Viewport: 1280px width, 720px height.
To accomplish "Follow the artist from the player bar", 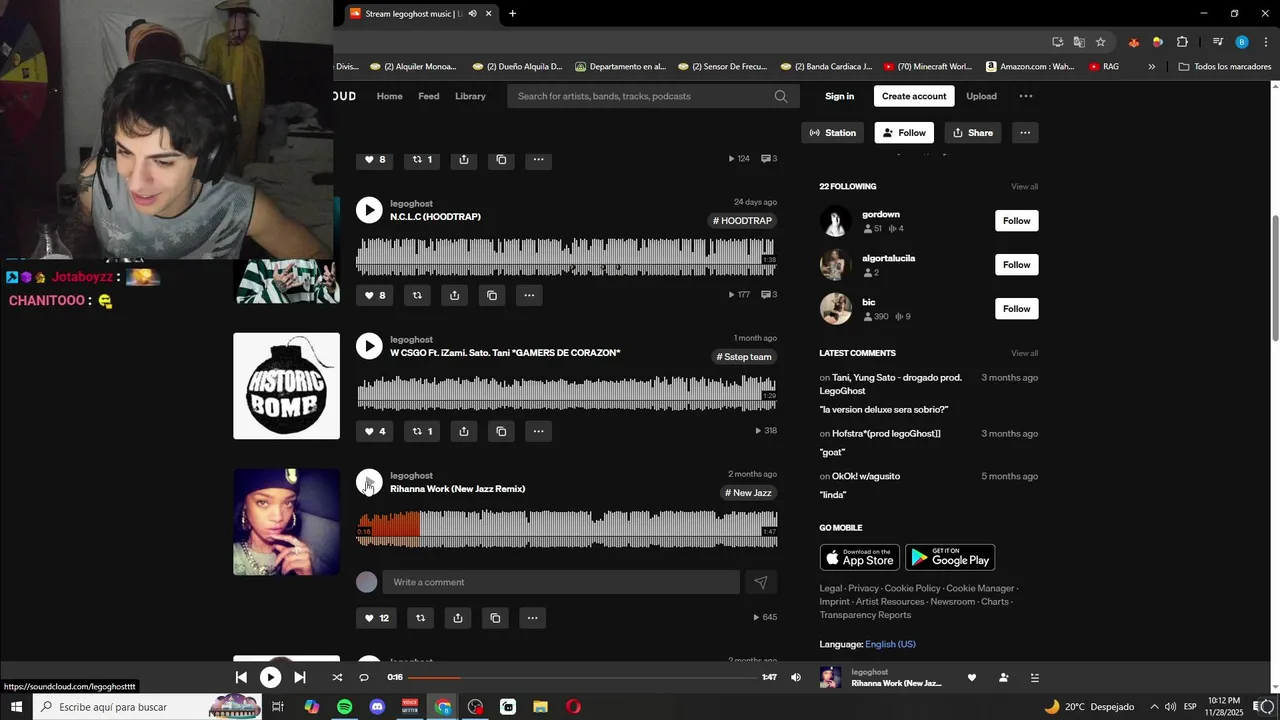I will [1003, 677].
